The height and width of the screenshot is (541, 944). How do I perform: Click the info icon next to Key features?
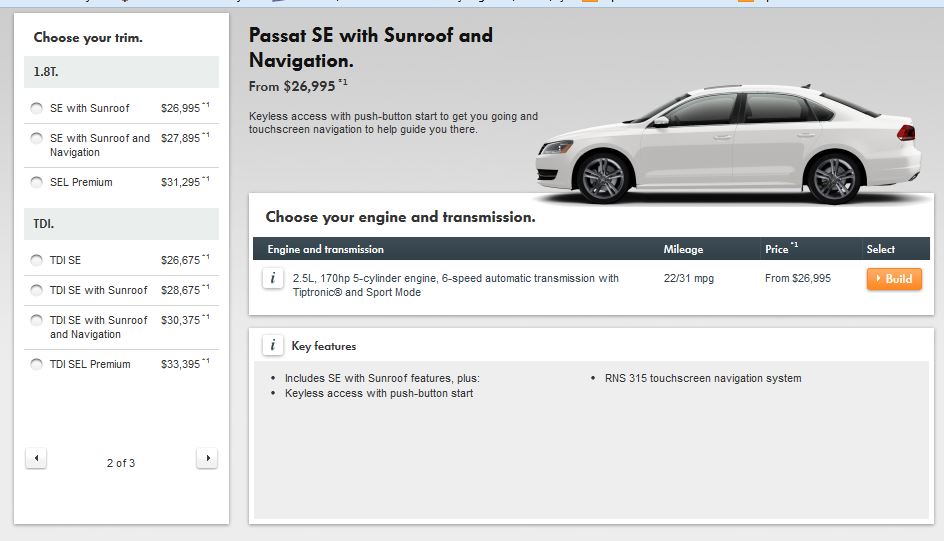[272, 346]
